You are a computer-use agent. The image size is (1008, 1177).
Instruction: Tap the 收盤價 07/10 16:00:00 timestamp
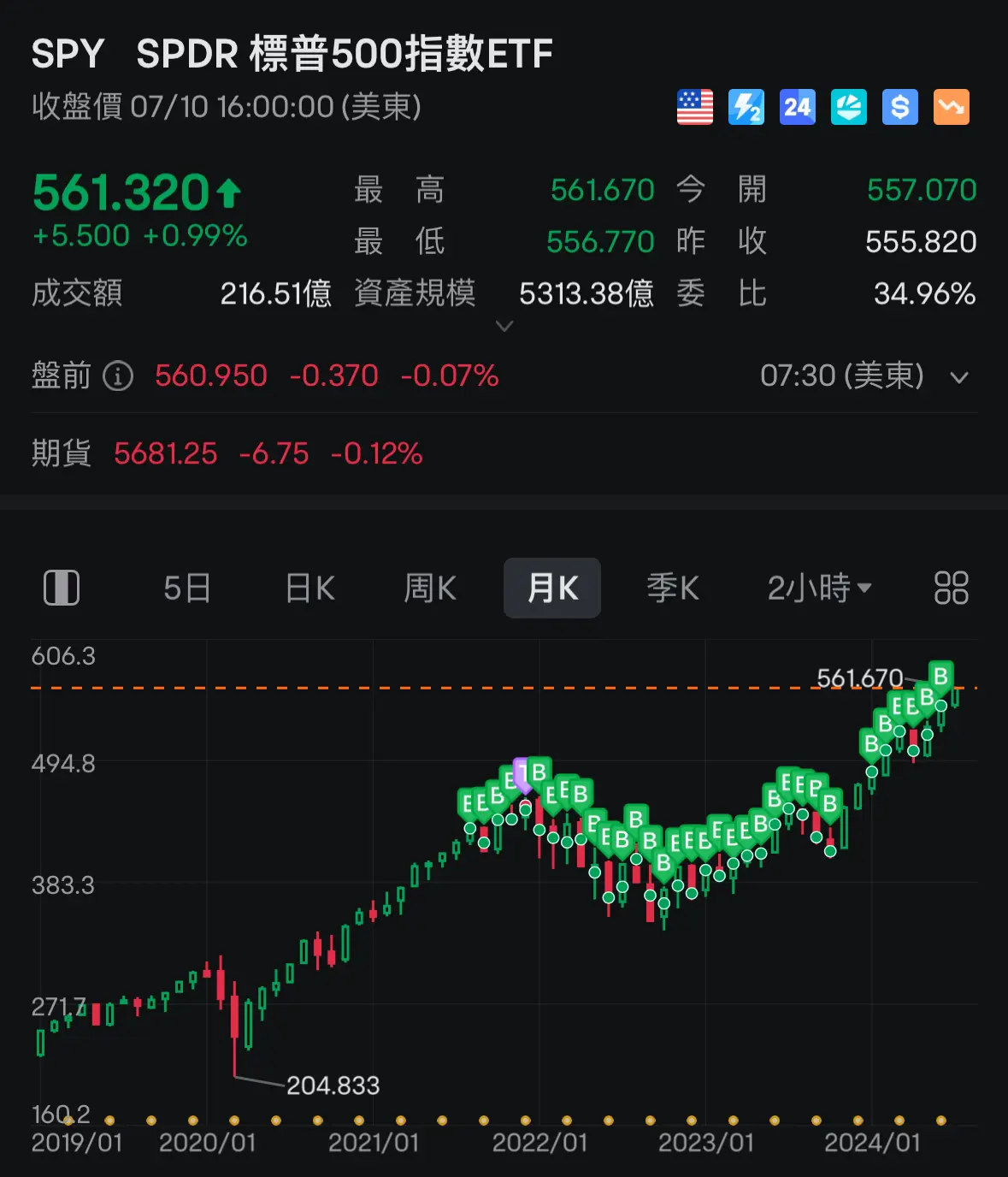(227, 107)
